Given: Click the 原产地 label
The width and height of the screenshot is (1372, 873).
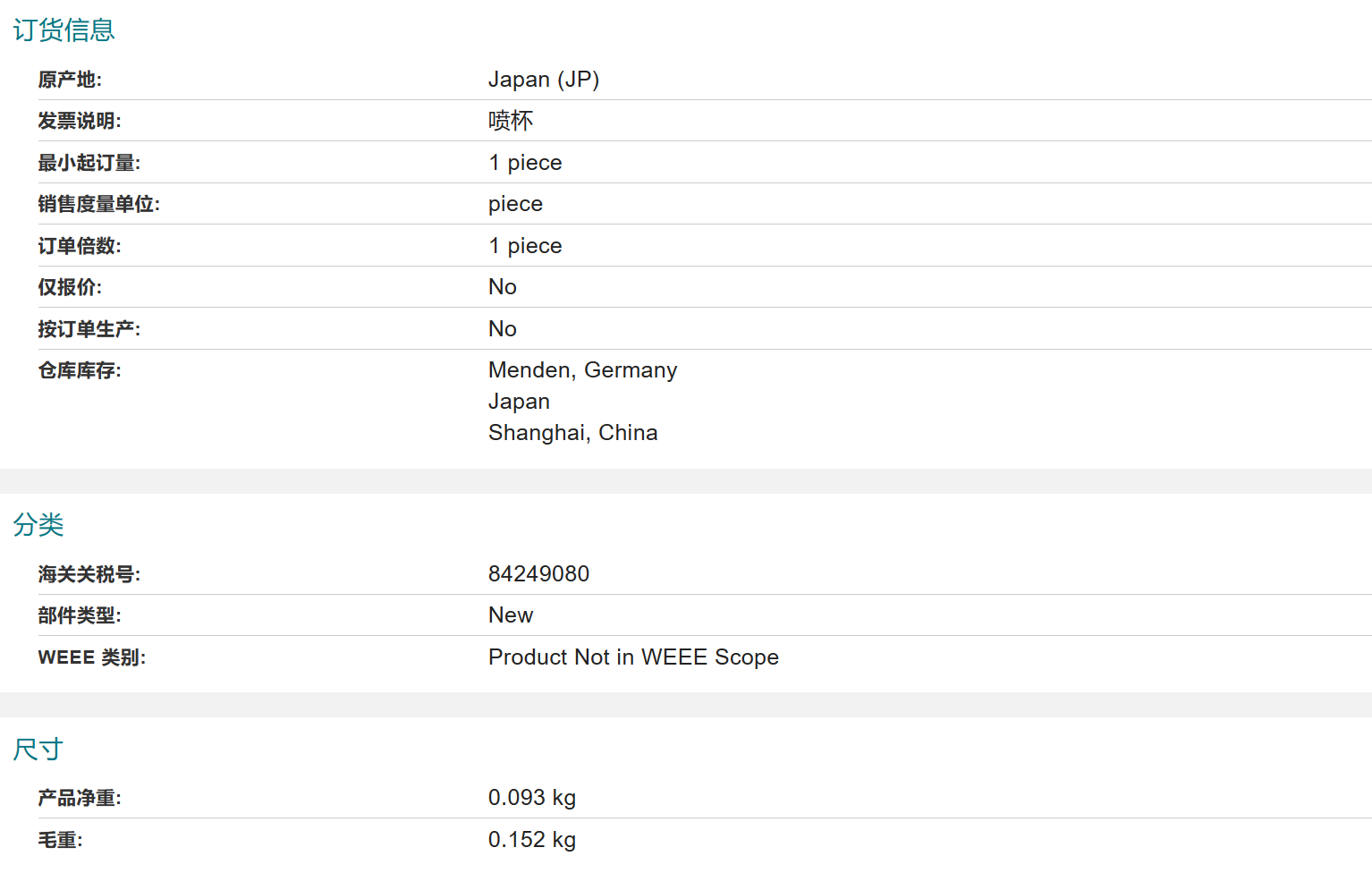Looking at the screenshot, I should [70, 80].
